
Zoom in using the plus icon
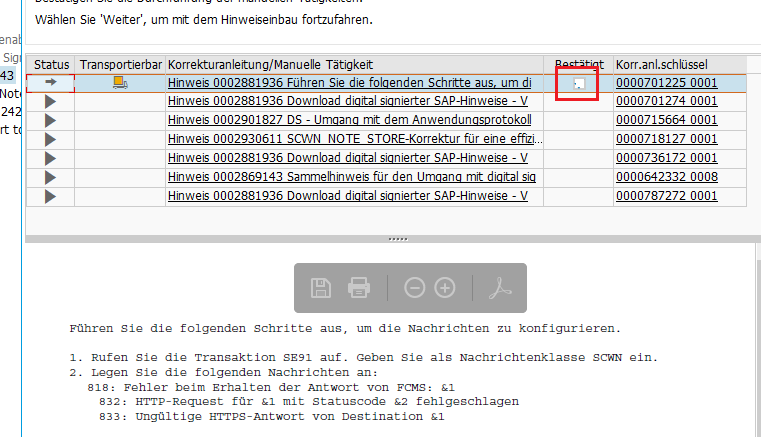tap(445, 288)
